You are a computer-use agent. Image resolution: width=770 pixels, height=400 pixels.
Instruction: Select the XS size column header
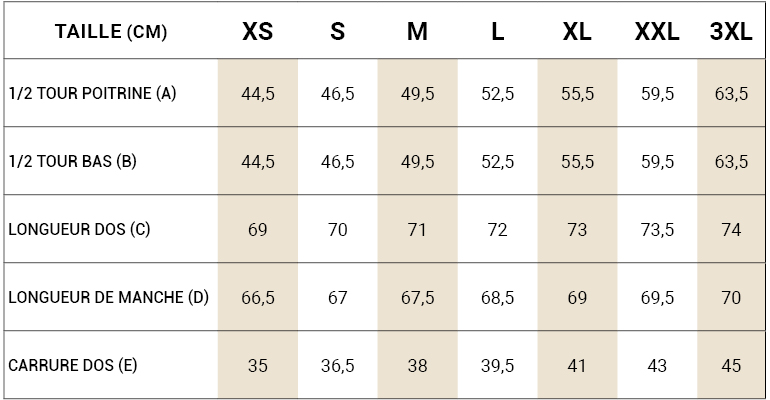[x=258, y=32]
